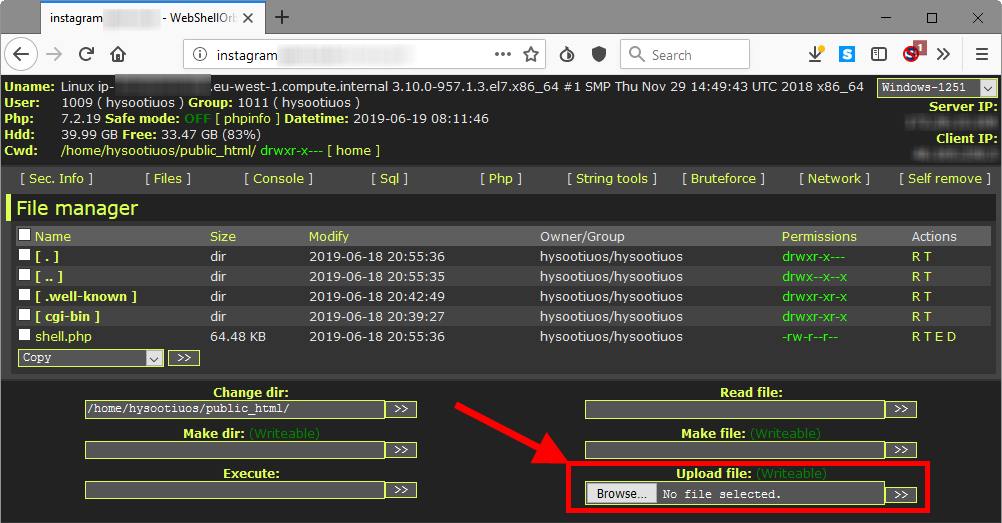Open the Bruteforce section
1002x523 pixels.
click(723, 178)
